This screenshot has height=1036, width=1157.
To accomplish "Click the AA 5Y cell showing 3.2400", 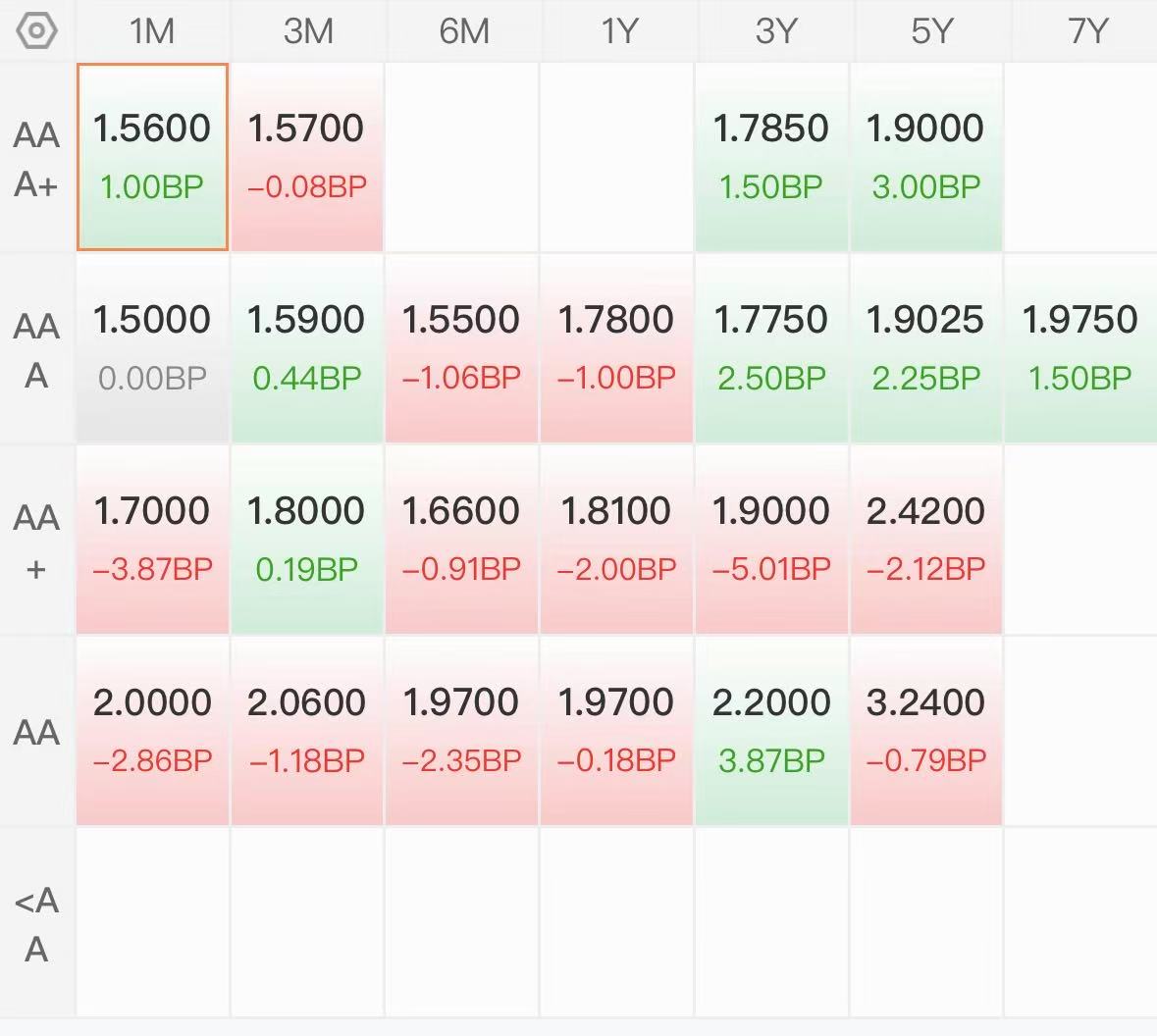I will (926, 731).
